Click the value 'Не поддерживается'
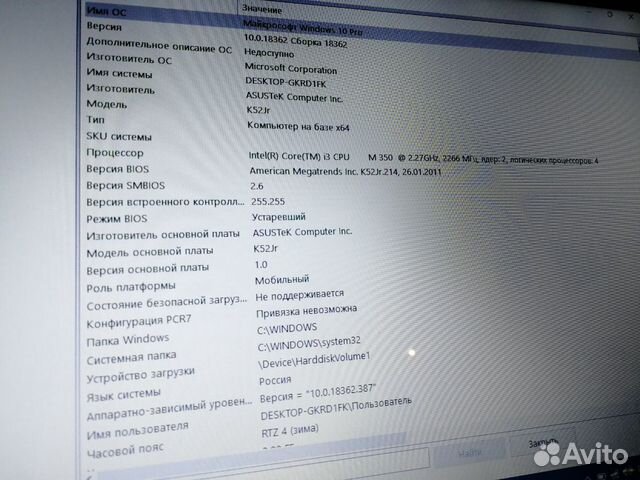Viewport: 640px width, 480px height. (300, 295)
